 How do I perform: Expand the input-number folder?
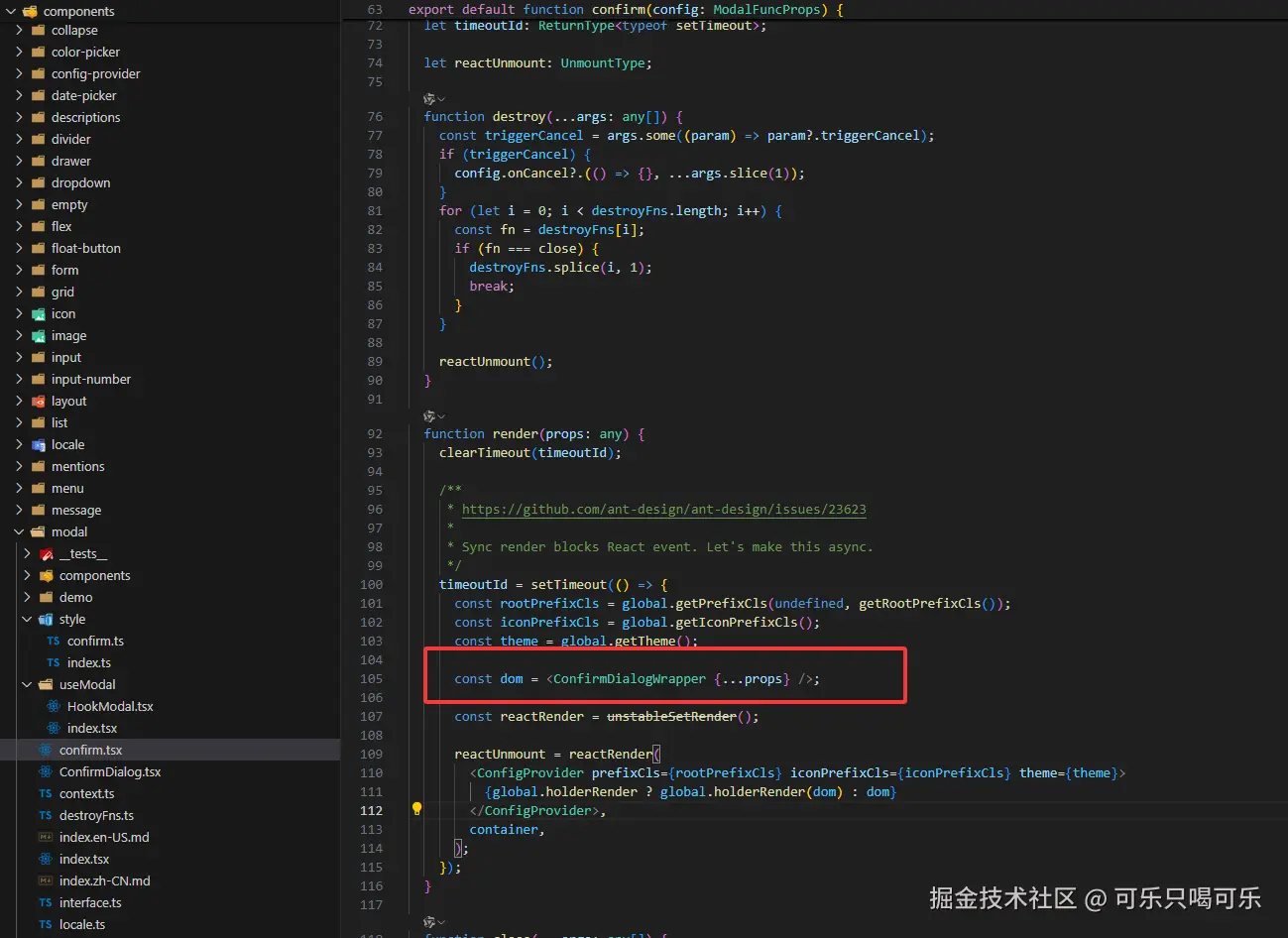19,379
